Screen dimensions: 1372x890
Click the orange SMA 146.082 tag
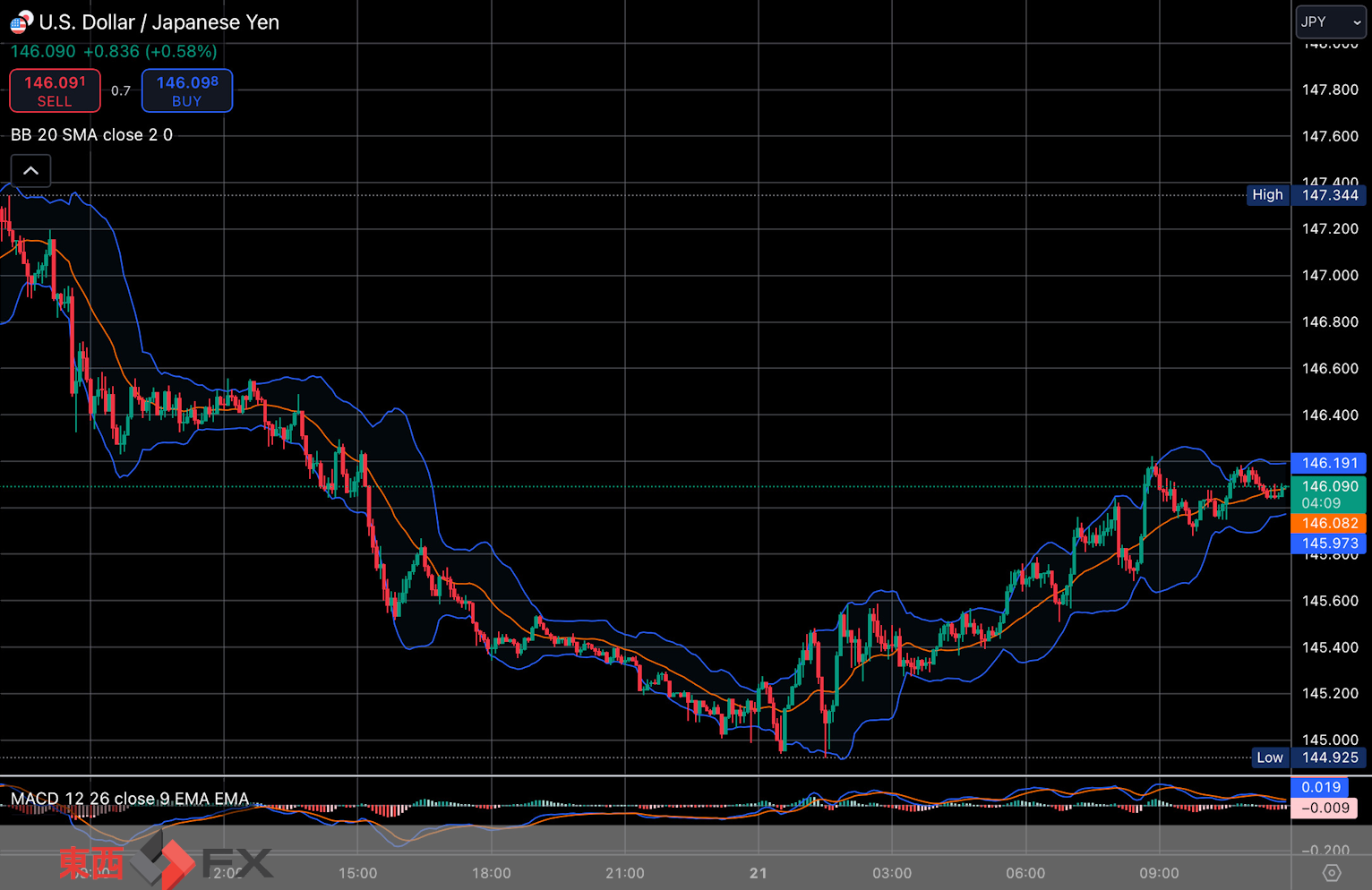pos(1328,523)
